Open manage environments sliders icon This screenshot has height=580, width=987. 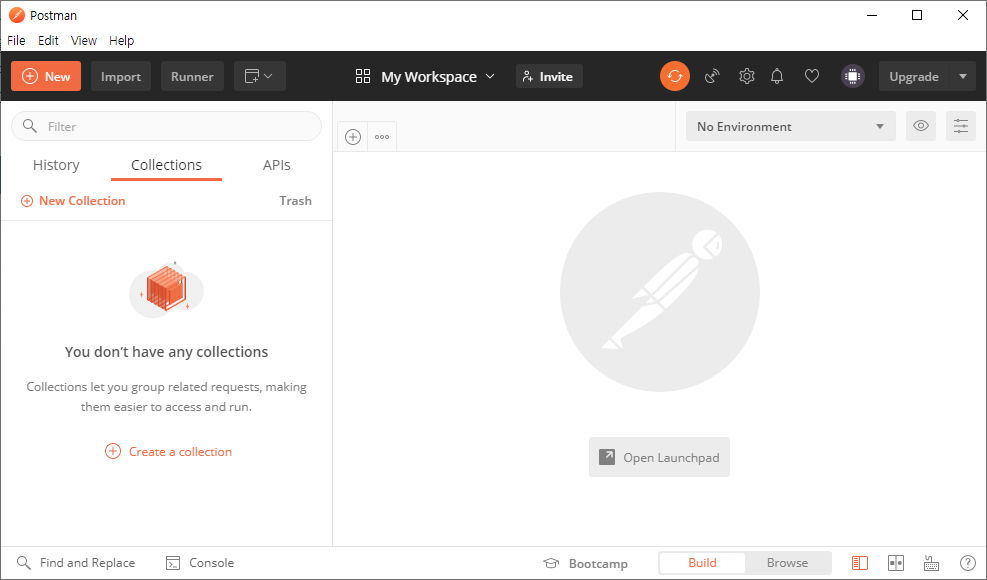click(x=961, y=126)
